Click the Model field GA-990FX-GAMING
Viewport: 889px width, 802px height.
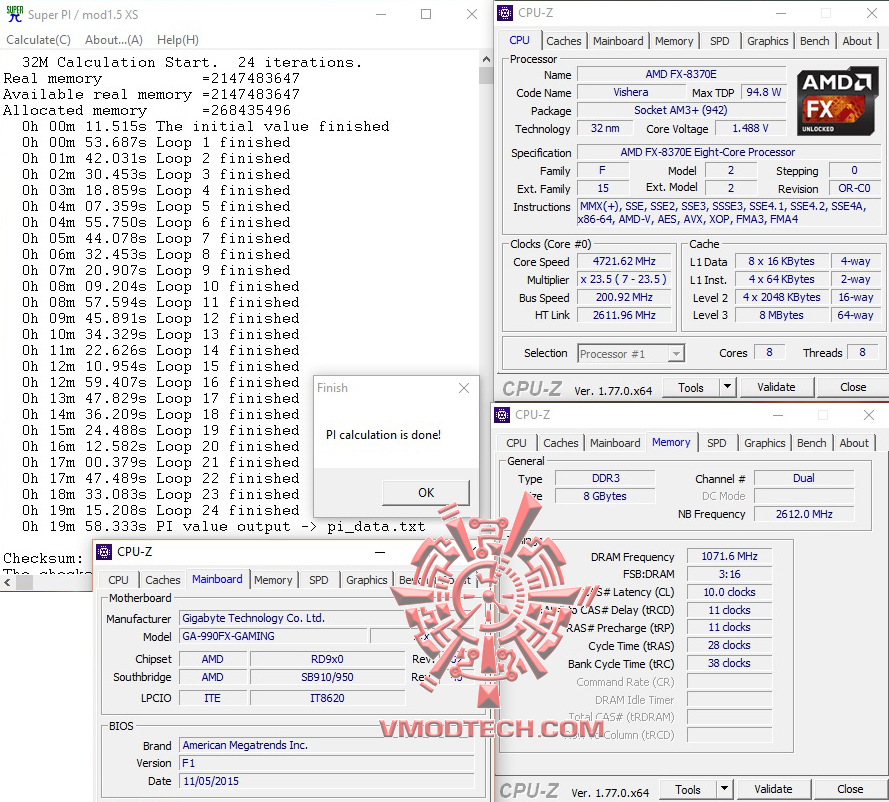tap(273, 636)
